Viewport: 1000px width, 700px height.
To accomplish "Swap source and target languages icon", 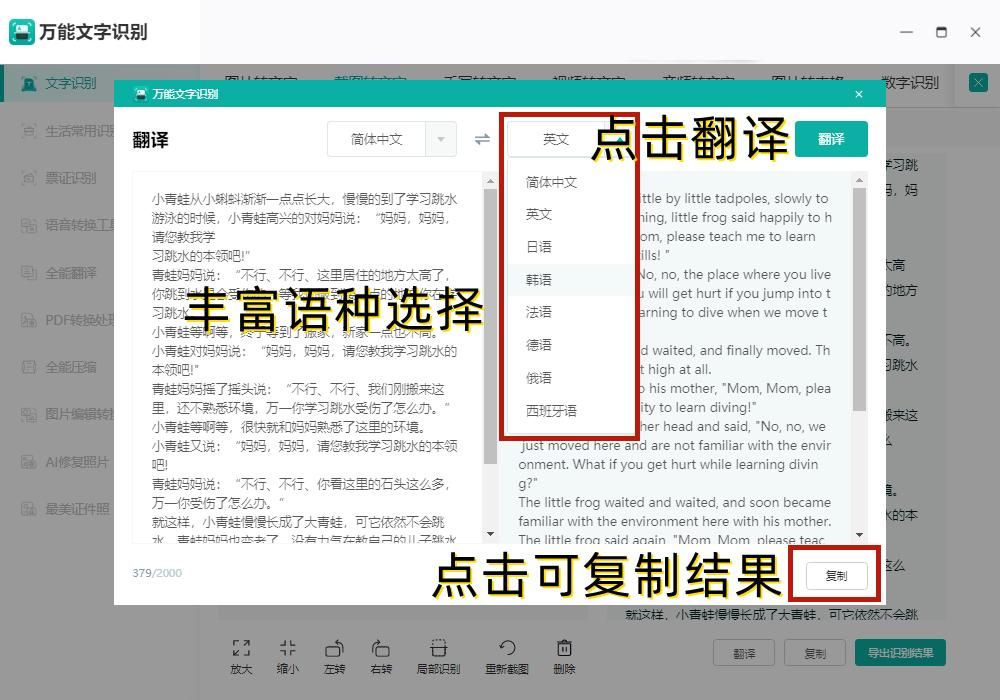I will click(482, 139).
